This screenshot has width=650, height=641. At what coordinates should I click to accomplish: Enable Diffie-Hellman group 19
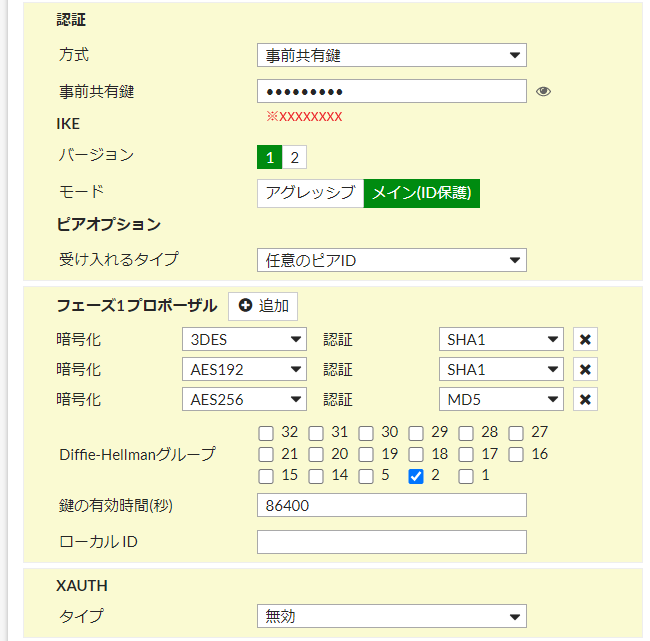366,455
